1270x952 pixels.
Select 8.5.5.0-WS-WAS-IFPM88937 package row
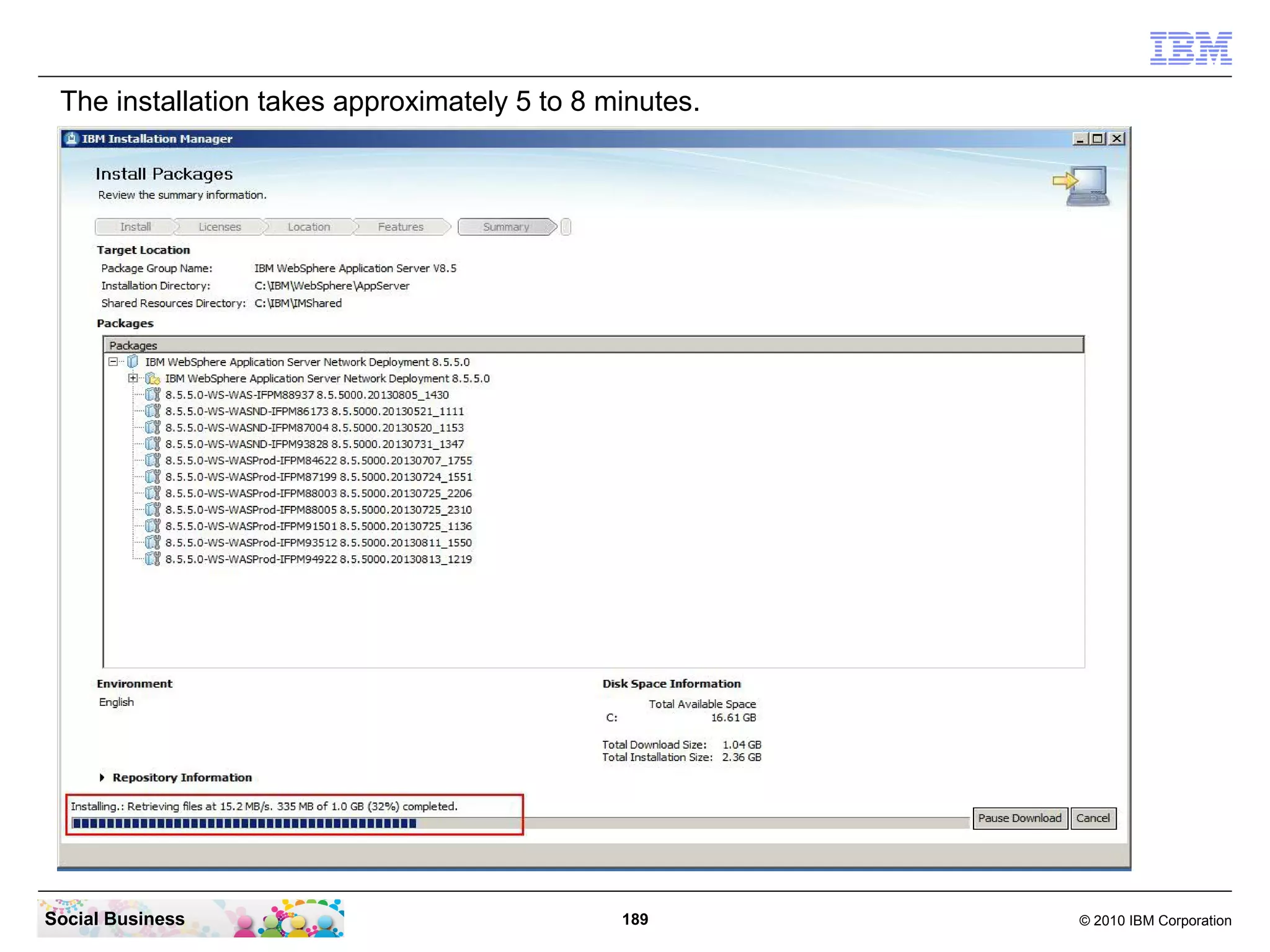307,395
